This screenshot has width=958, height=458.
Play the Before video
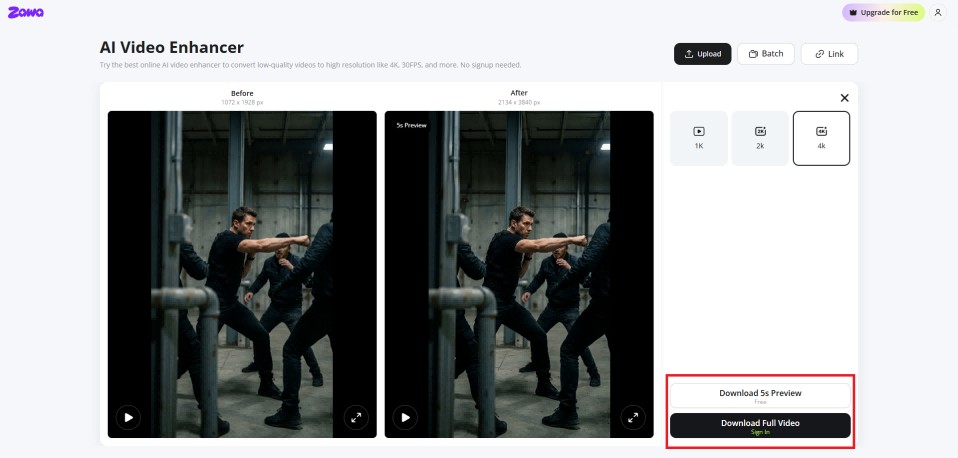point(128,418)
